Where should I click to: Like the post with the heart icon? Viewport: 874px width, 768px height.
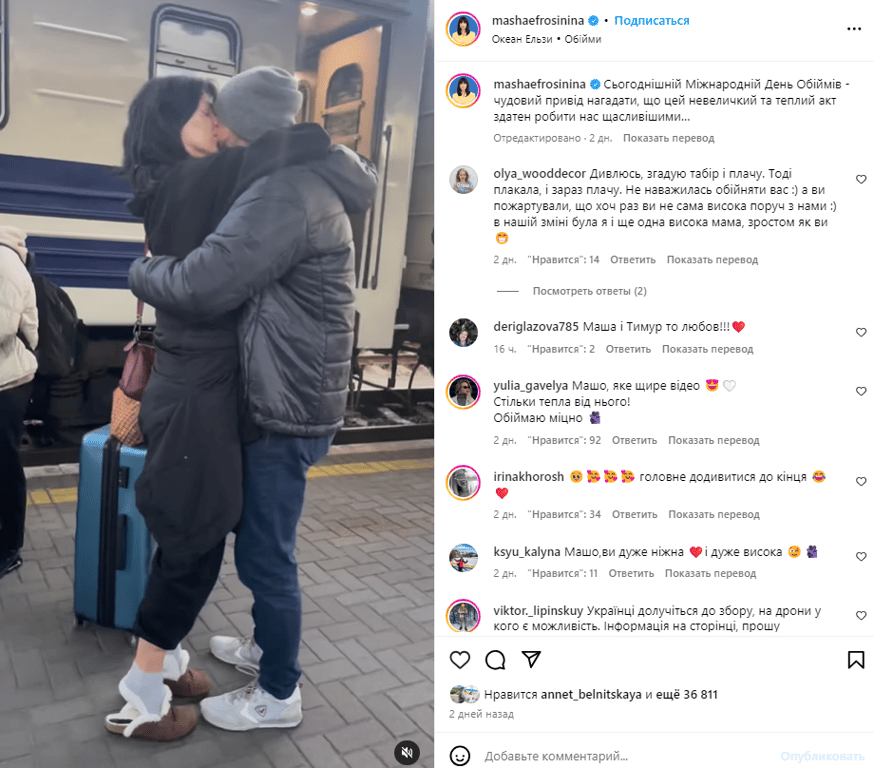click(x=460, y=660)
